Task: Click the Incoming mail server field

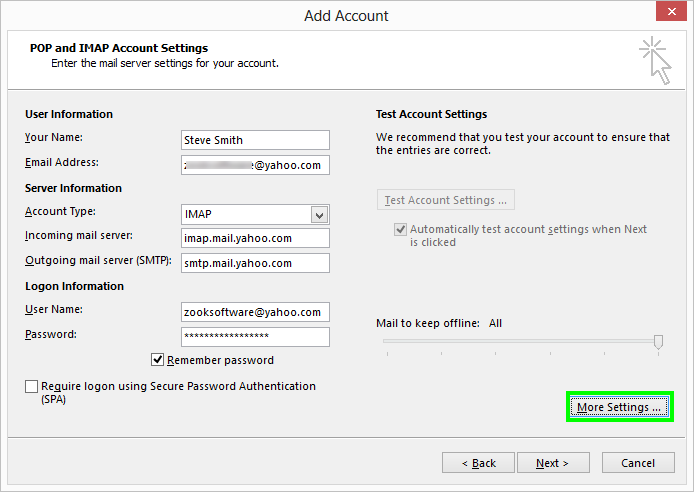Action: tap(255, 238)
